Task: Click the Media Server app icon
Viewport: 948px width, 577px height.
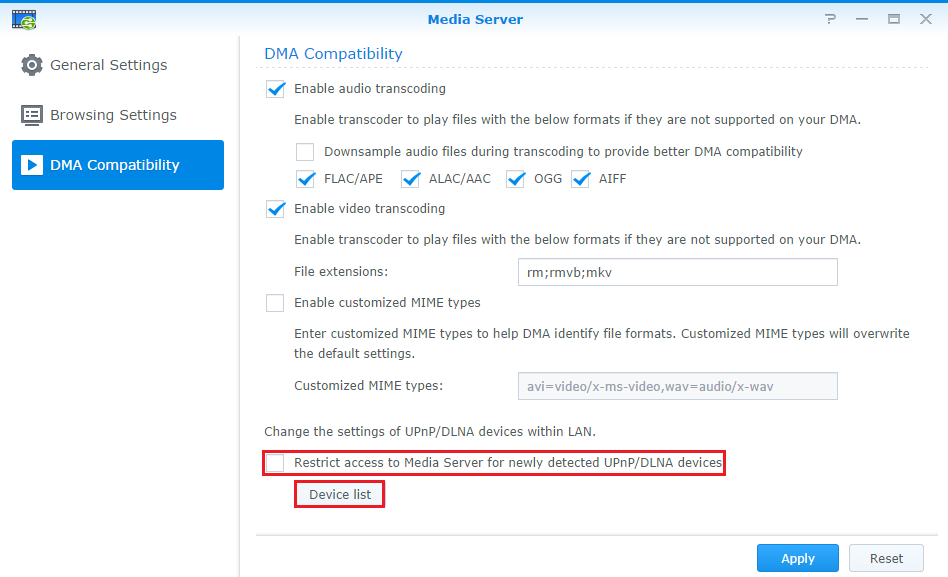Action: (x=24, y=19)
